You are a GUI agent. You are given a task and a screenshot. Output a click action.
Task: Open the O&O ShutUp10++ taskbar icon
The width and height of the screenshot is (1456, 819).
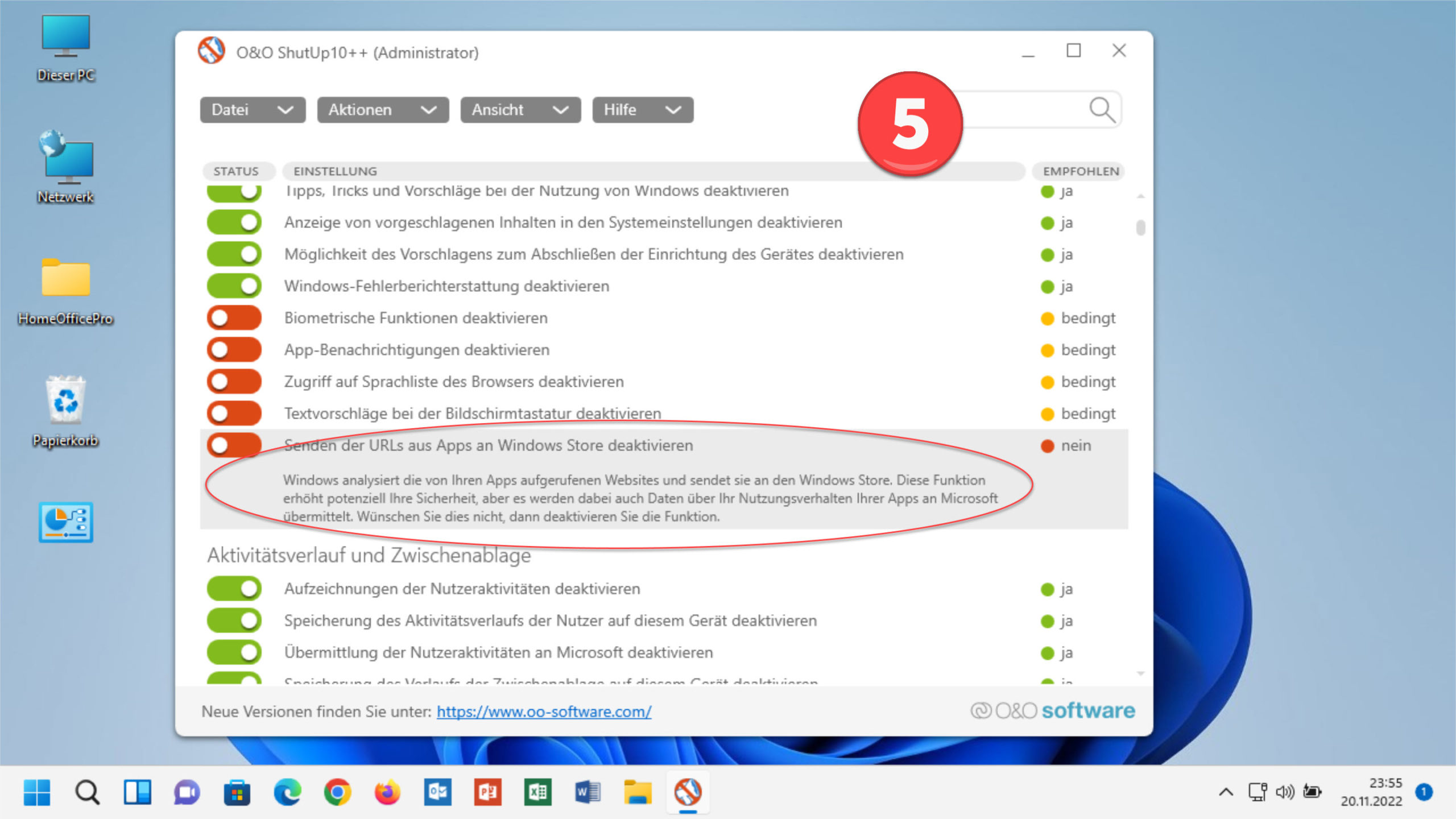coord(688,791)
